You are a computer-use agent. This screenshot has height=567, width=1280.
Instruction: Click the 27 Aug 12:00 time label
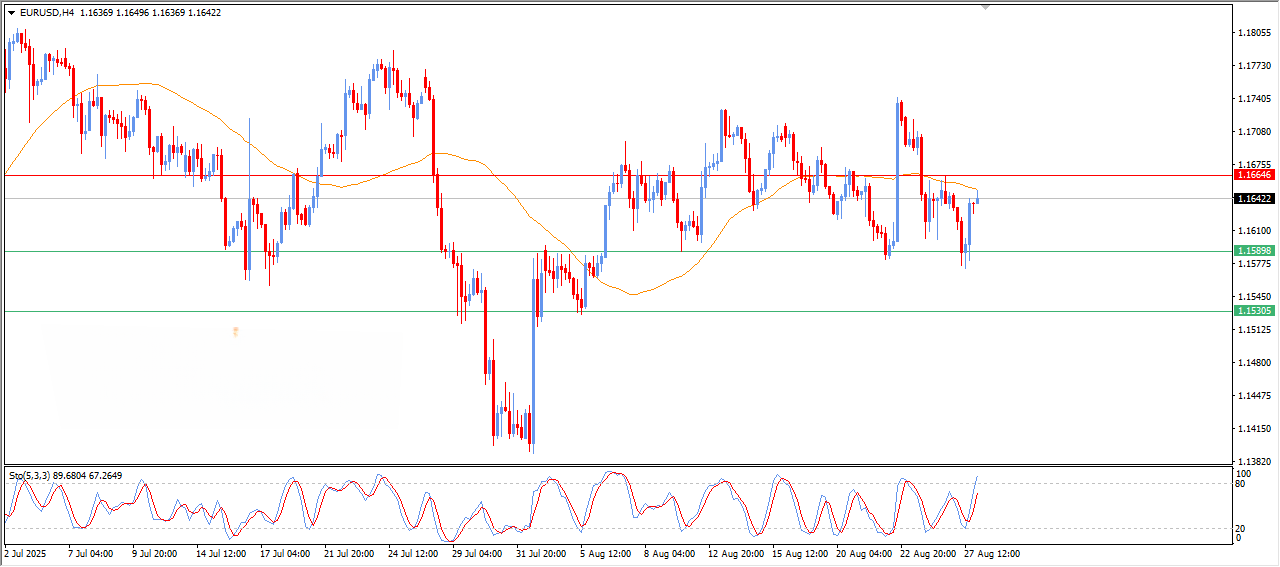click(x=991, y=553)
